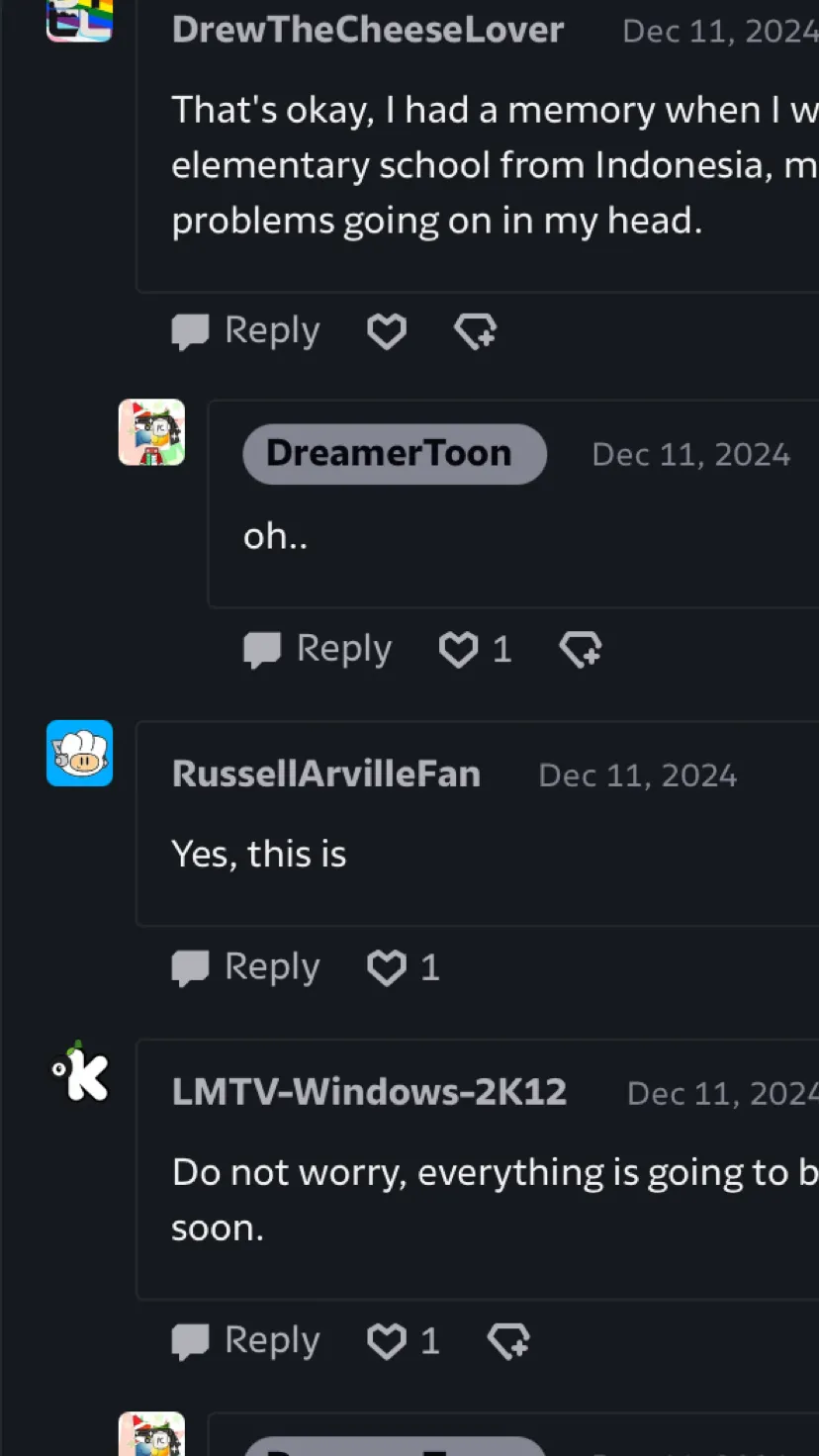819x1456 pixels.
Task: Award a badge to DreamerToon's "oh.." comment
Action: [581, 650]
